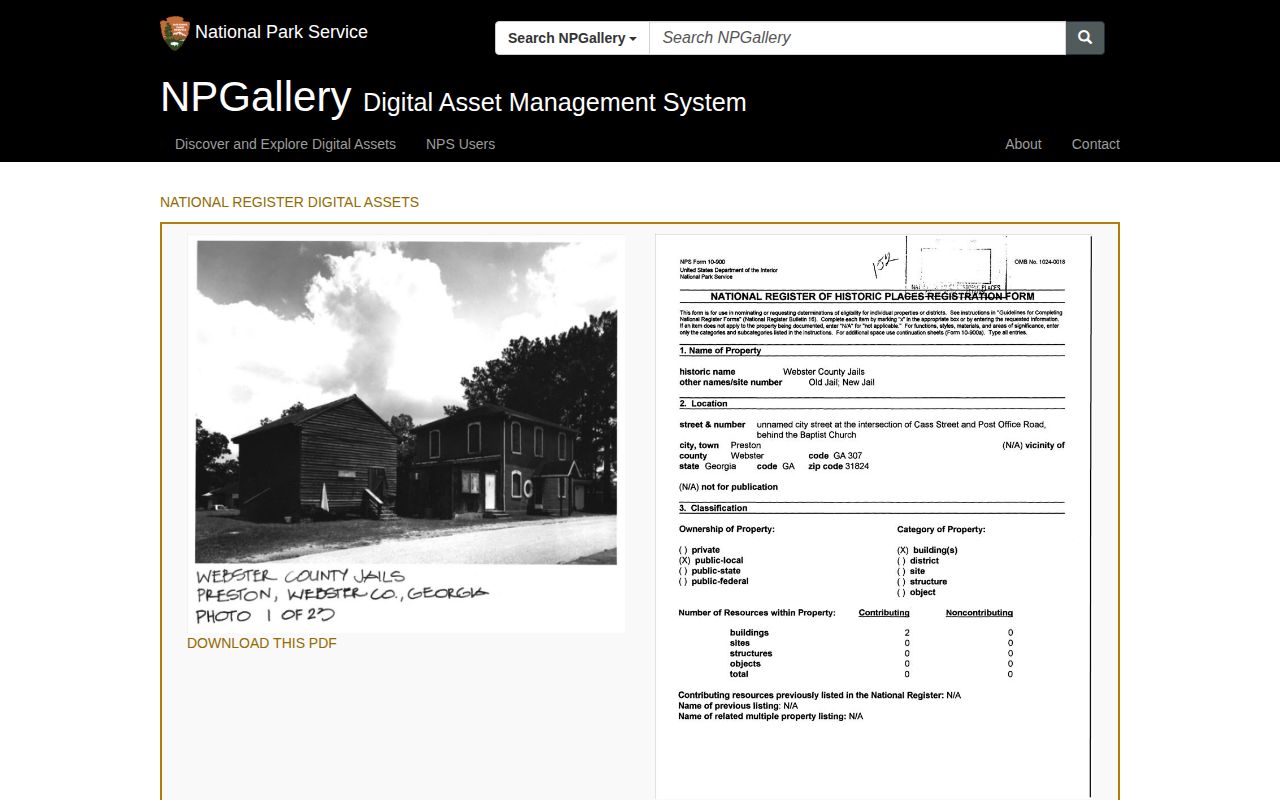Open Discover and Explore Digital Assets menu

[285, 144]
